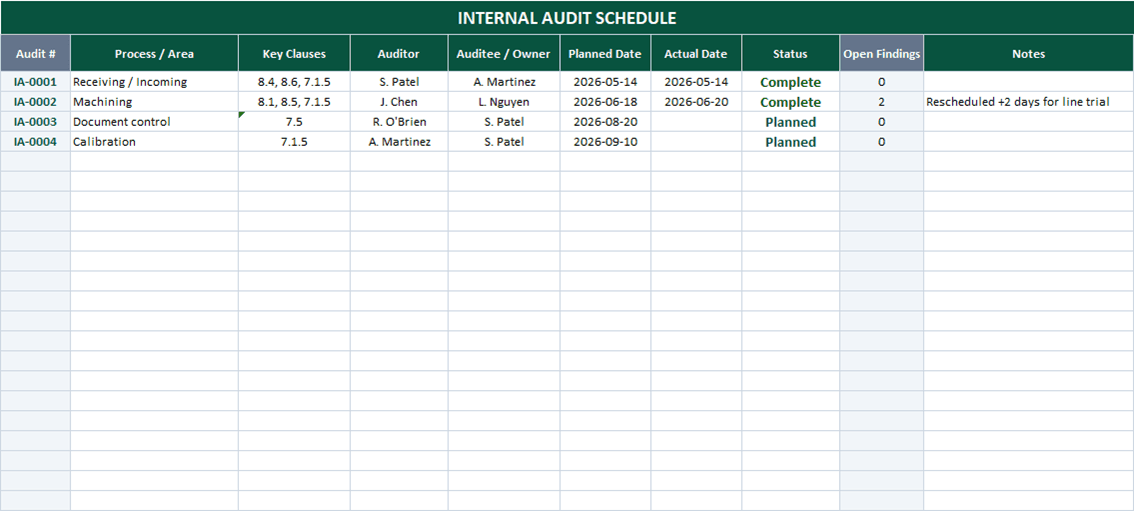Screen dimensions: 1134x511
Task: Select the Calibration row's 7.1.5 clause cell
Action: [294, 142]
